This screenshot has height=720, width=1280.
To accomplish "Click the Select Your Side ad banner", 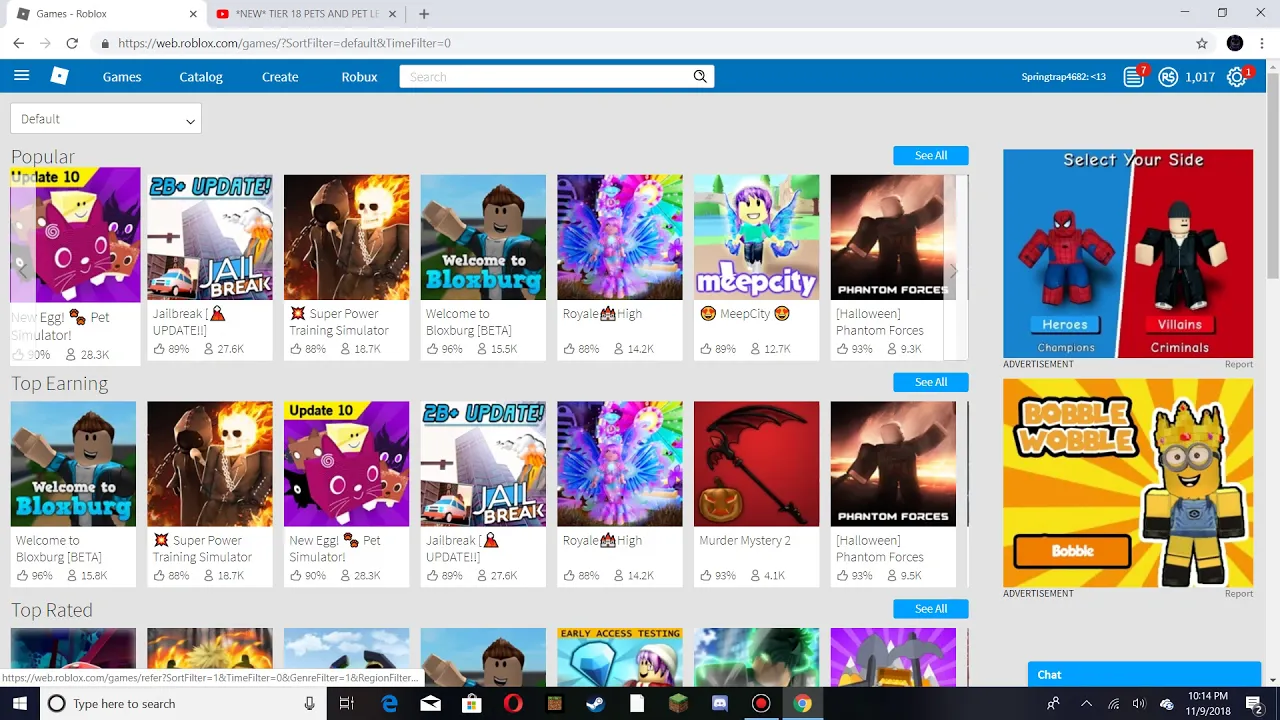I will click(x=1128, y=254).
